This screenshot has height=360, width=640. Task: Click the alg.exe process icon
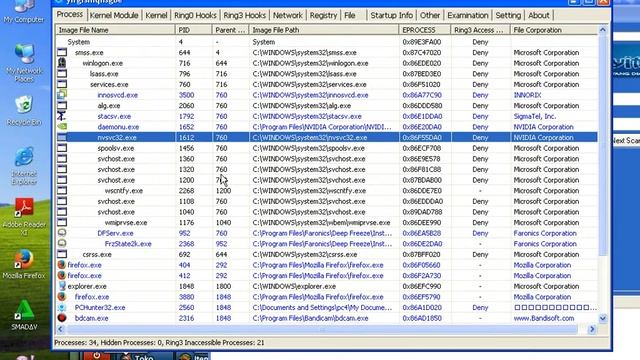[x=62, y=105]
